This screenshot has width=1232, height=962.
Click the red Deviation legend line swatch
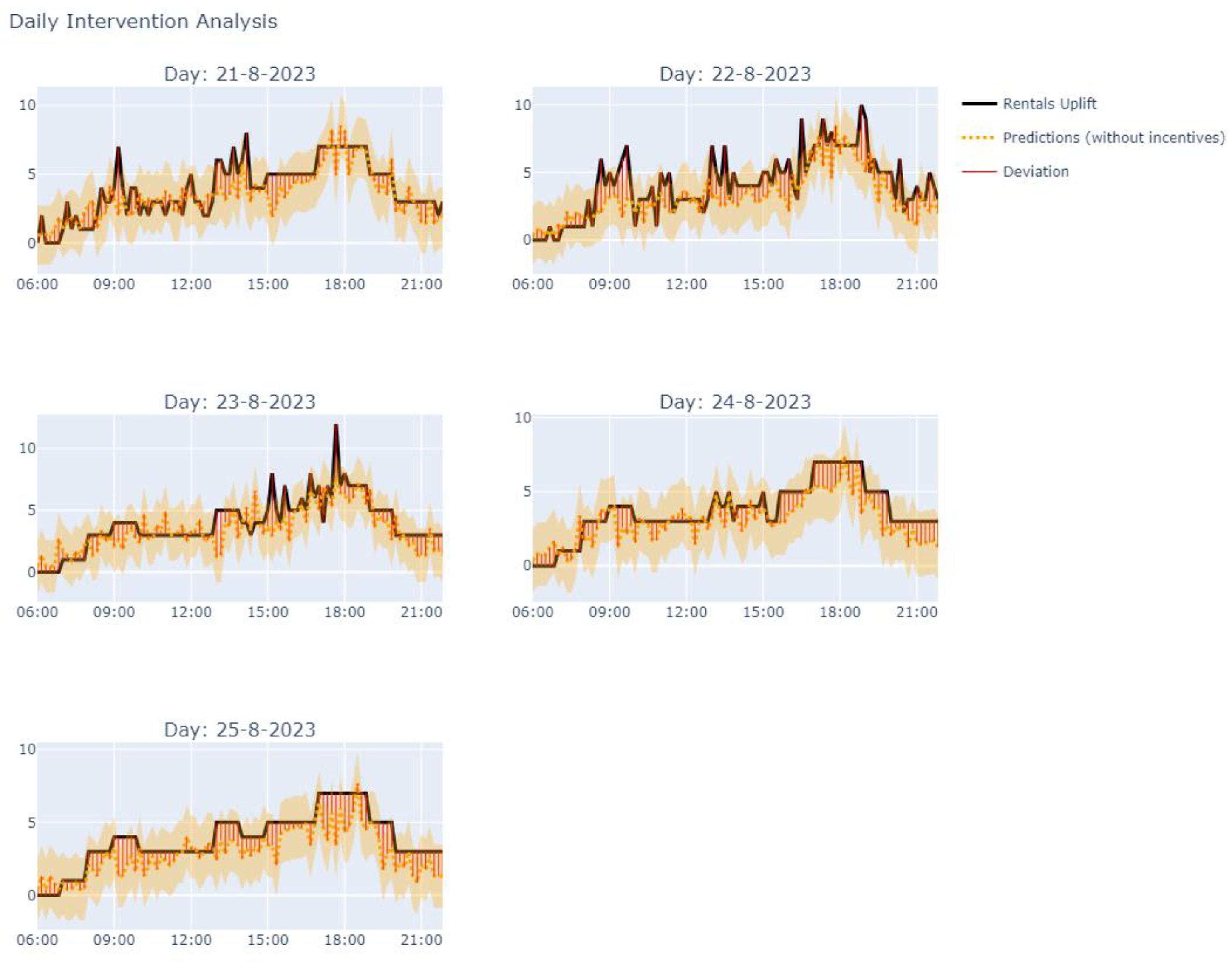[979, 171]
